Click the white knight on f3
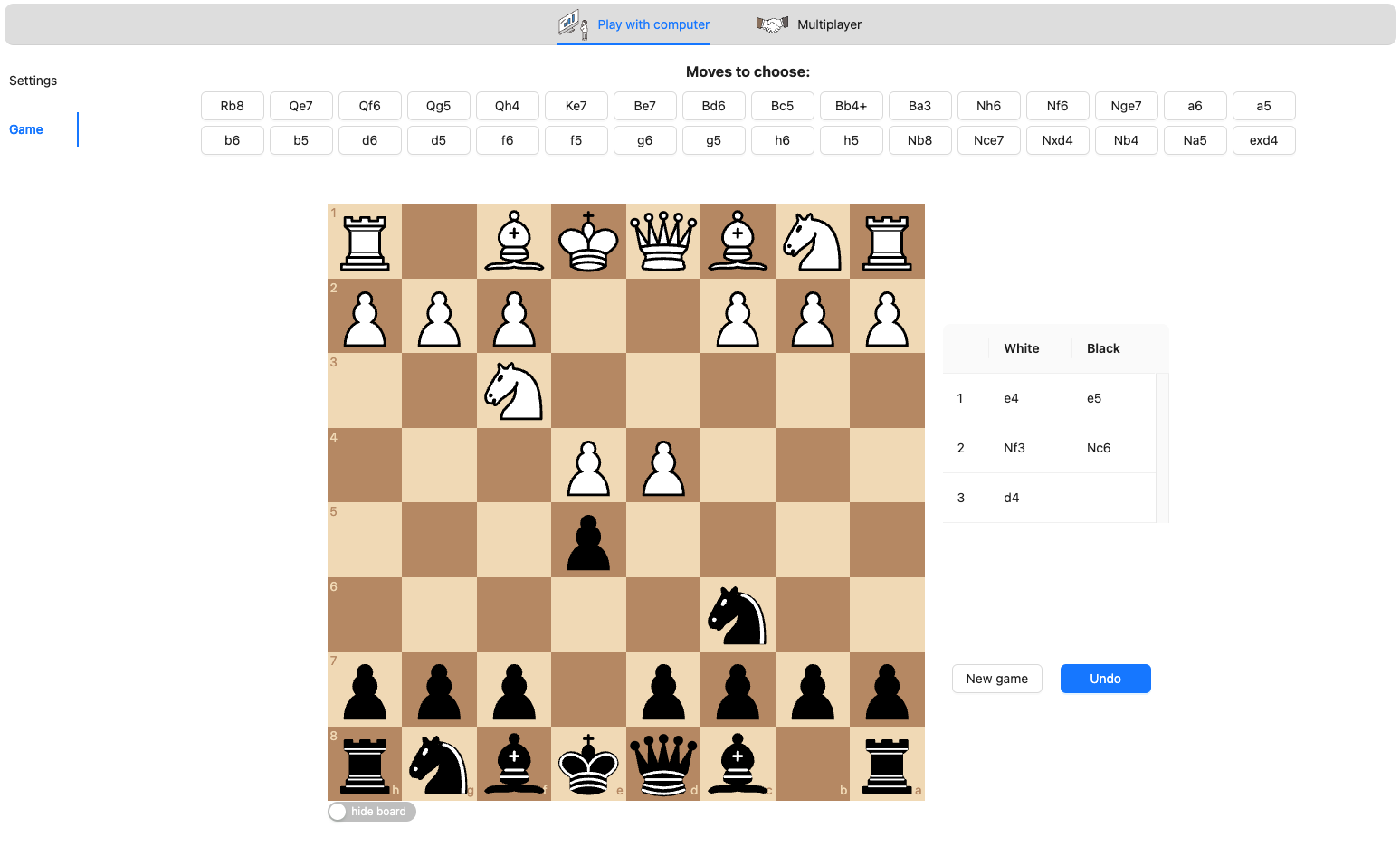The image size is (1400, 856). coord(514,390)
